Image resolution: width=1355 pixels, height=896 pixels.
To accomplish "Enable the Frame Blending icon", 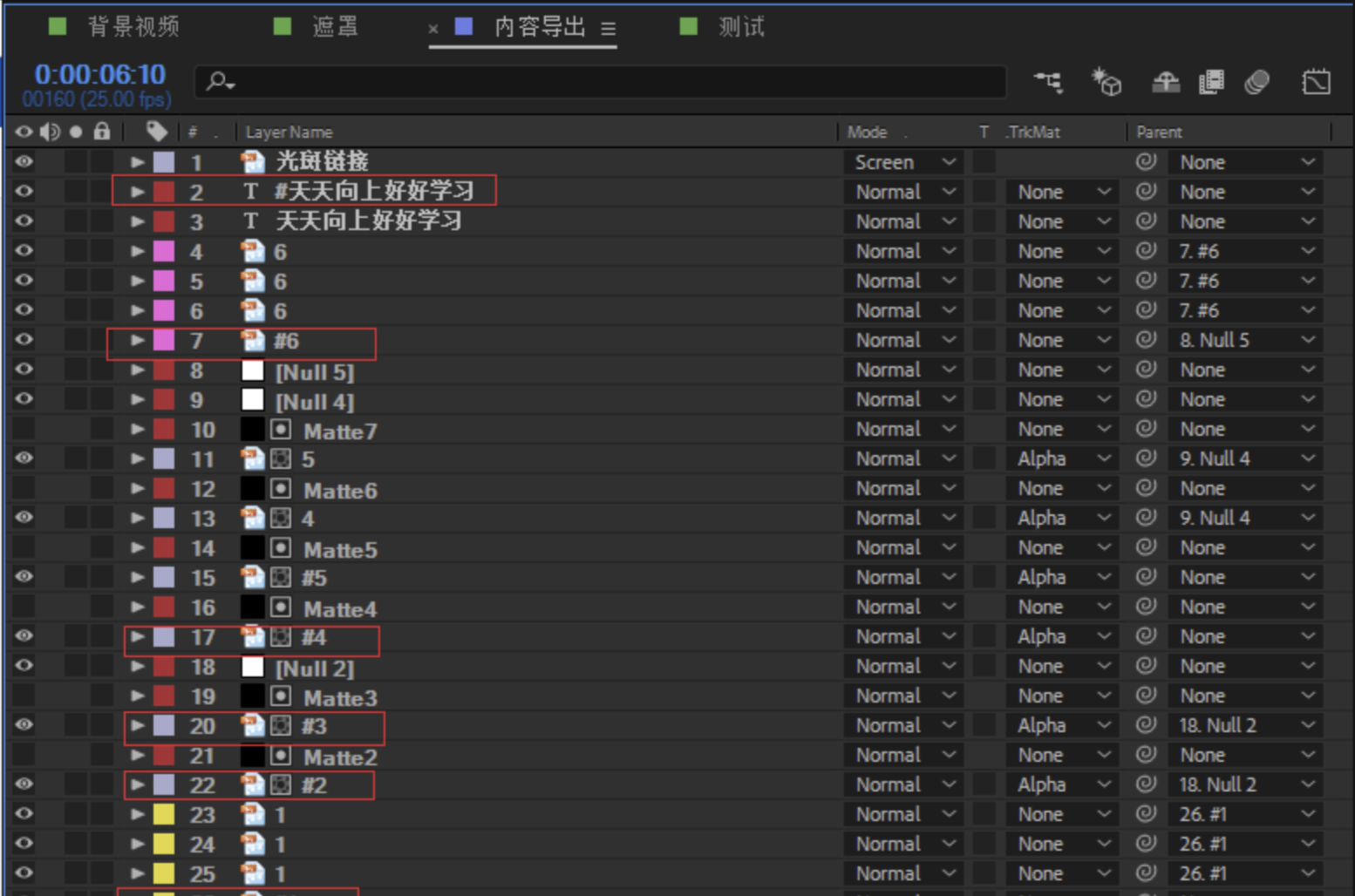I will [1211, 82].
